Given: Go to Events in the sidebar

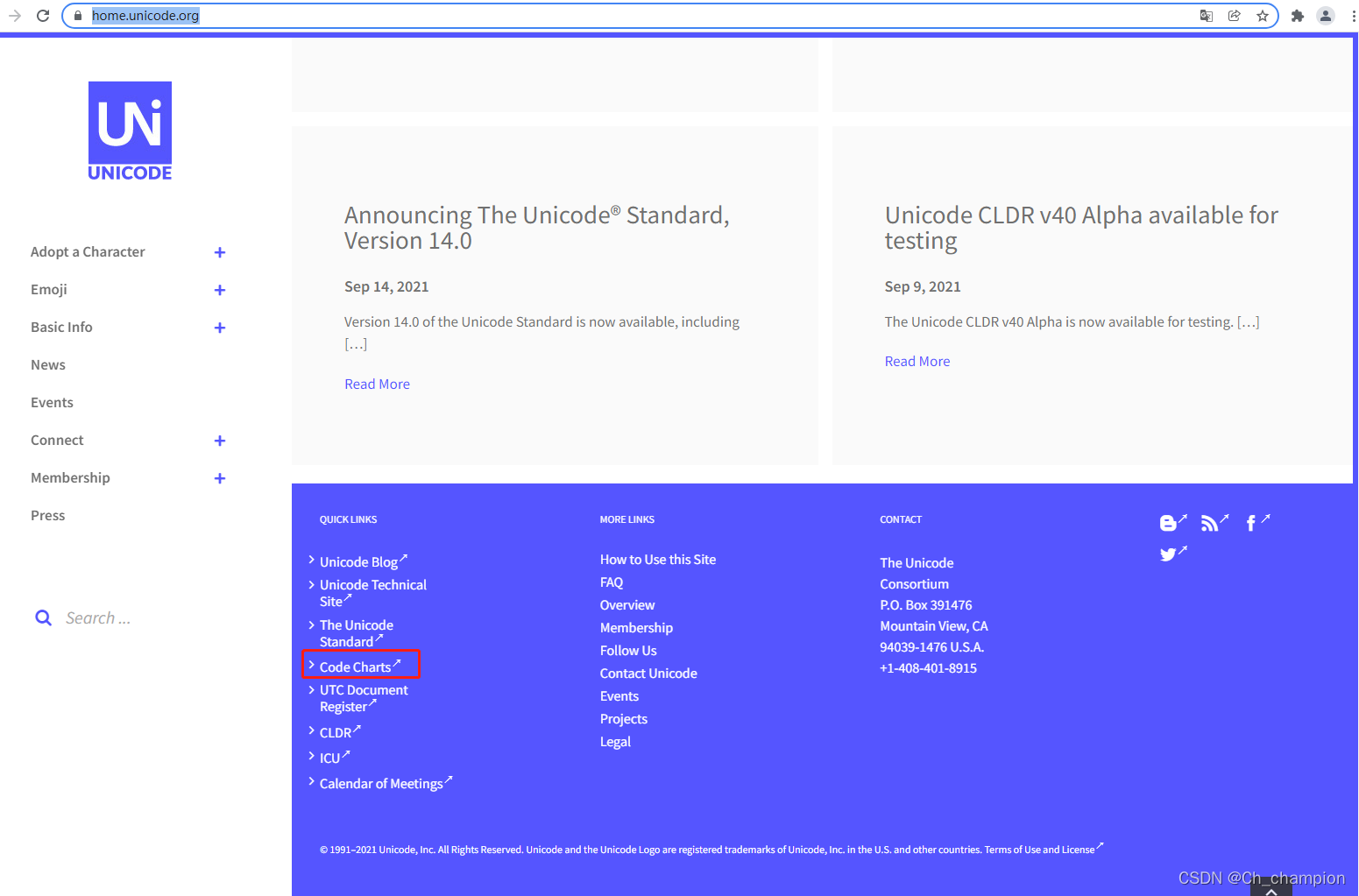Looking at the screenshot, I should click(52, 403).
